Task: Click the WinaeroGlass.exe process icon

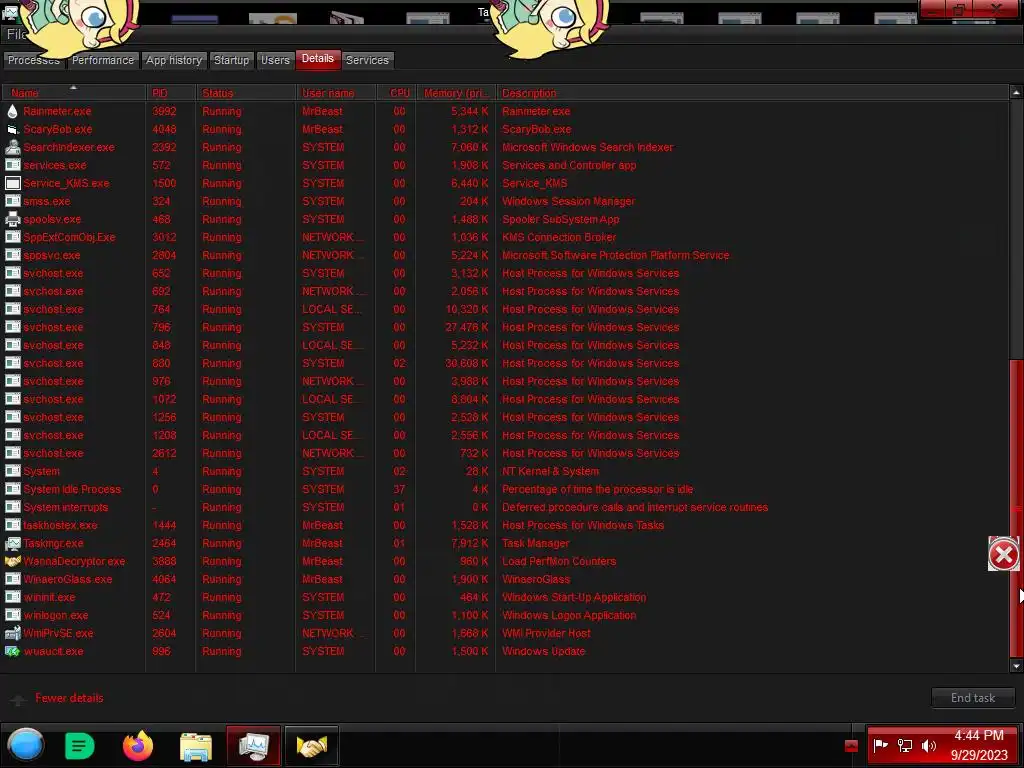Action: (12, 579)
